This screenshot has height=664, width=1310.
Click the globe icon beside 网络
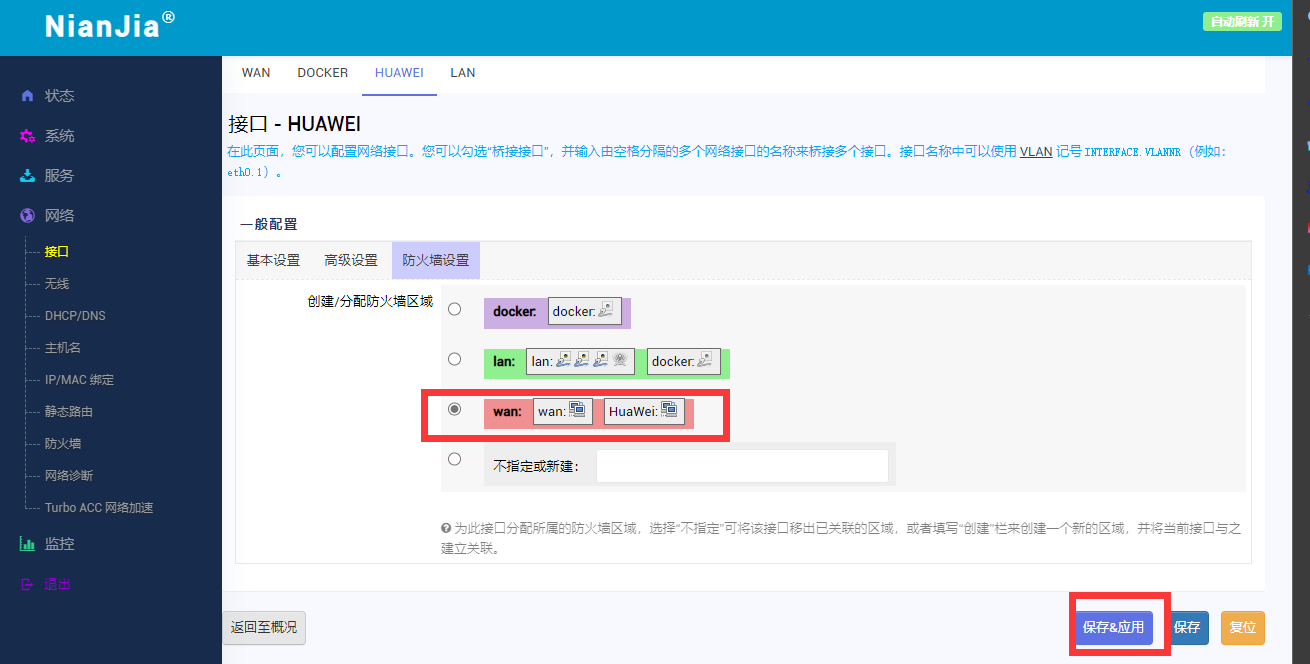(x=28, y=216)
